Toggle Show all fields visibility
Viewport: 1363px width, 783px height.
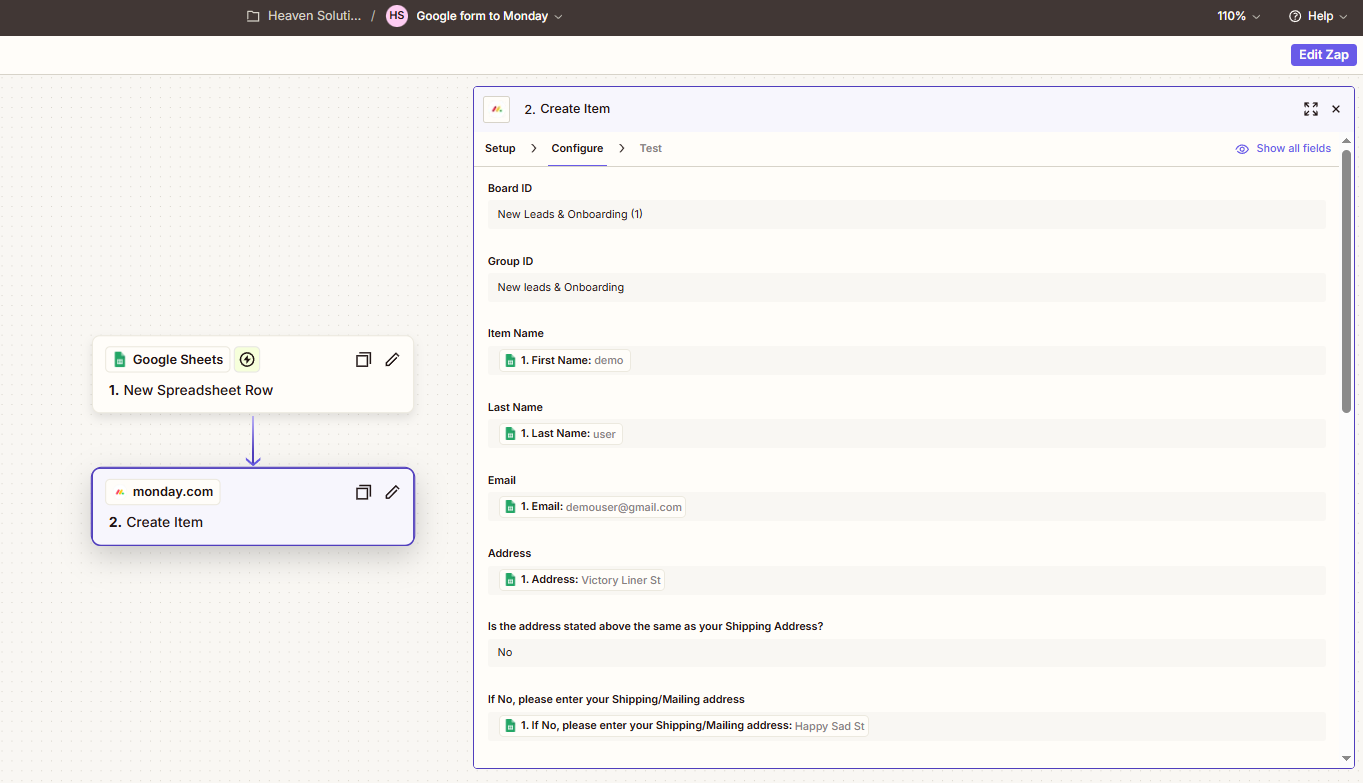pyautogui.click(x=1284, y=148)
